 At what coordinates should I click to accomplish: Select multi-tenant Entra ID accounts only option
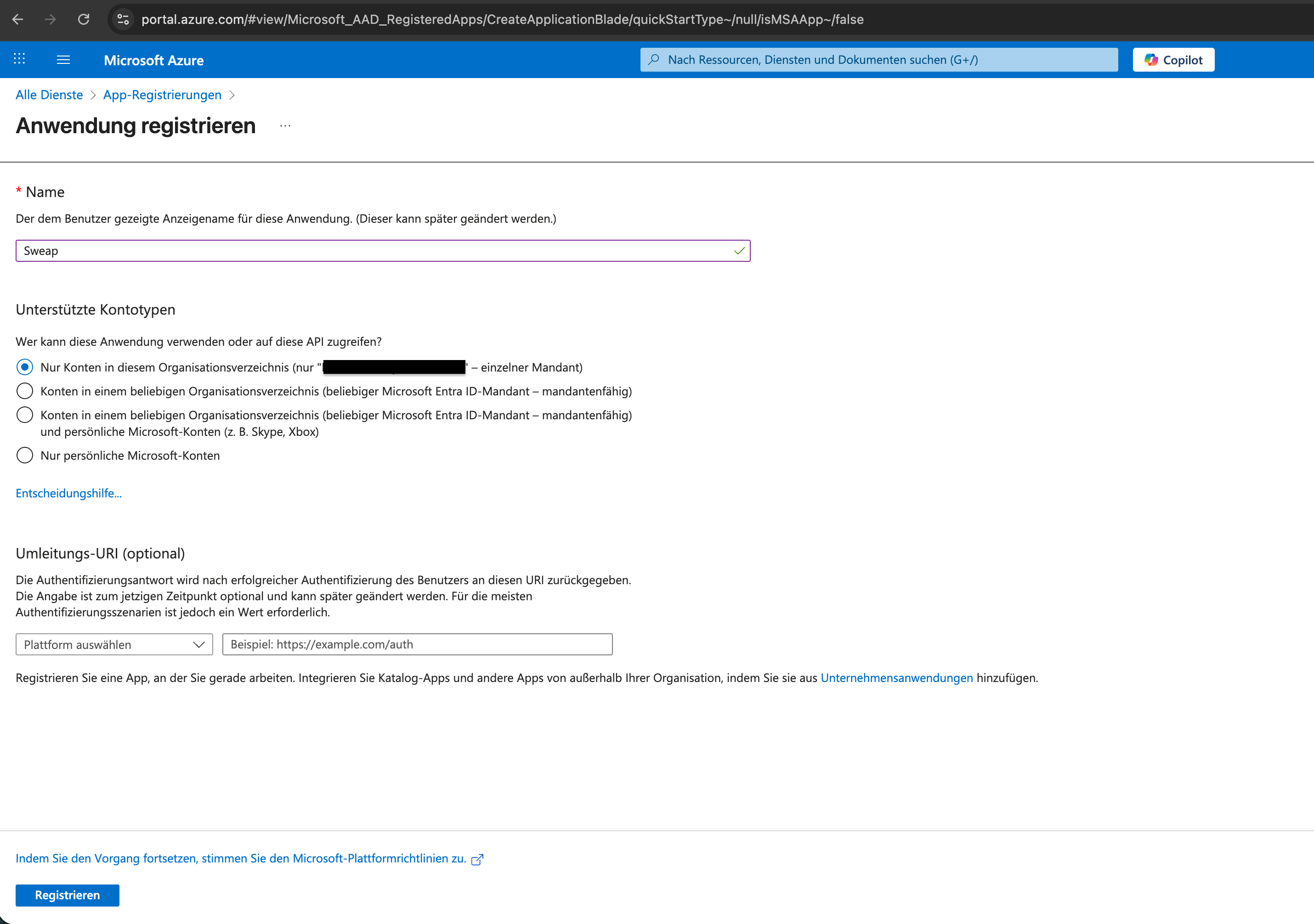coord(25,391)
